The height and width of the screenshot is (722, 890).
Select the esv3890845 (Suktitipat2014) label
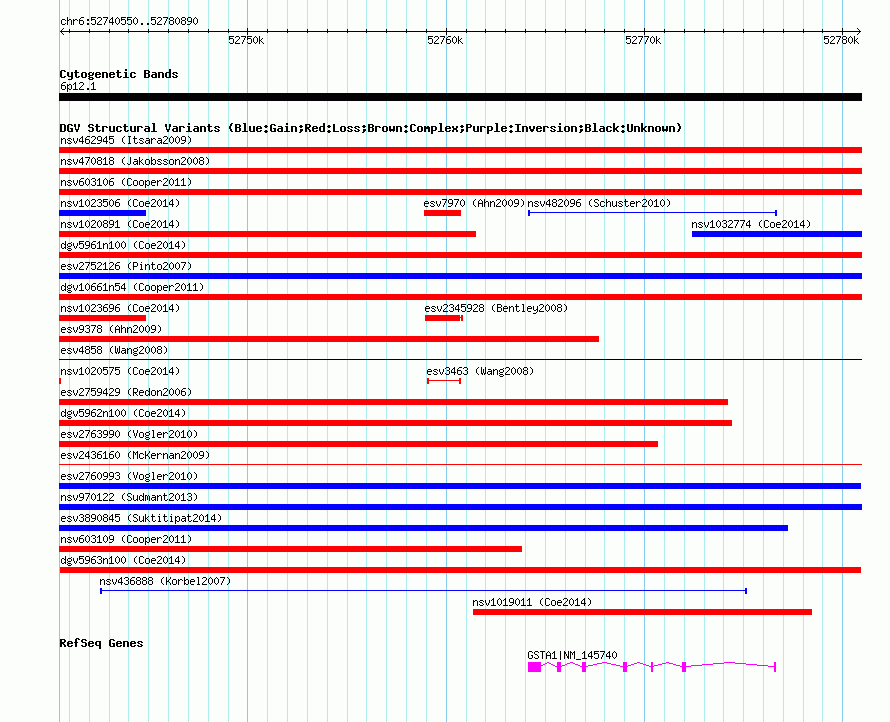point(141,518)
